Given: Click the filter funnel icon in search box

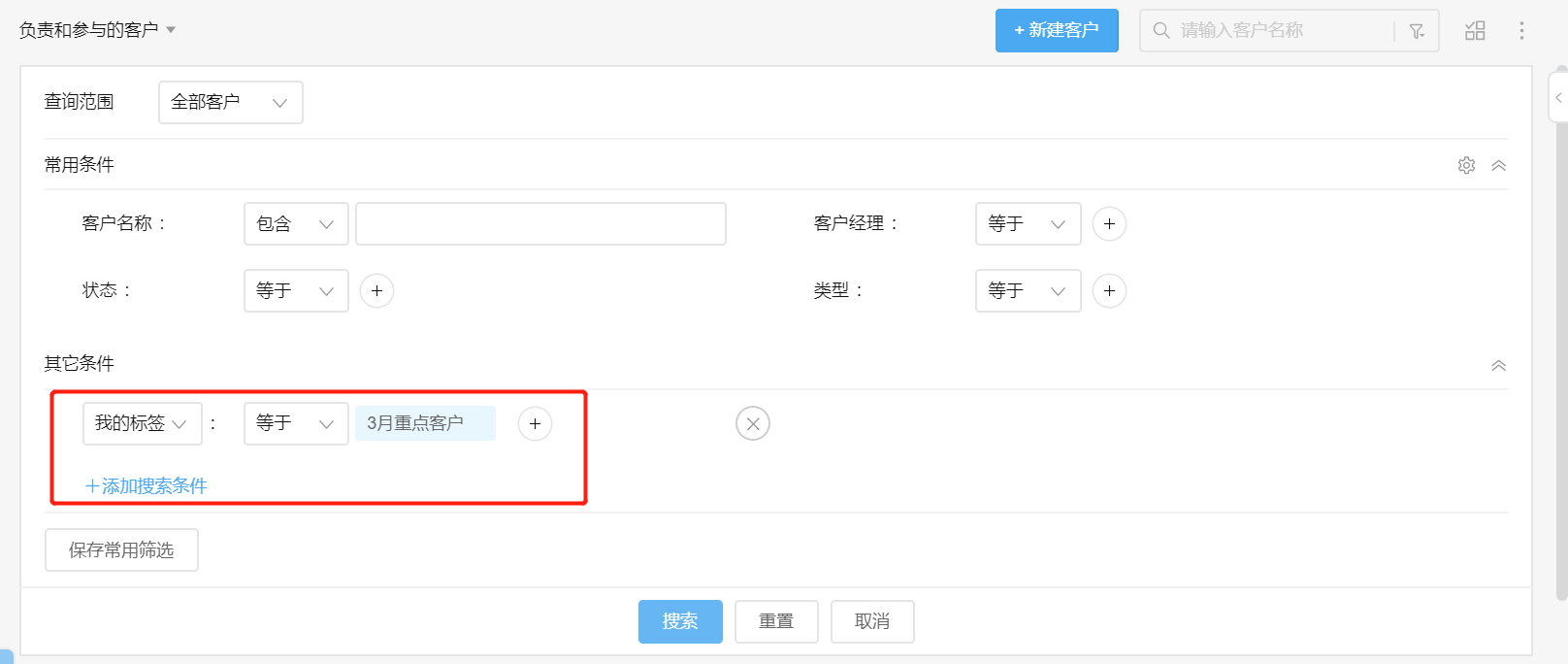Looking at the screenshot, I should (x=1417, y=31).
